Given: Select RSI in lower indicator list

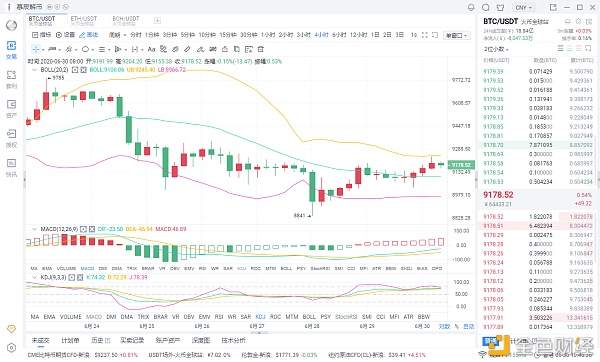Looking at the screenshot, I should pyautogui.click(x=219, y=317).
